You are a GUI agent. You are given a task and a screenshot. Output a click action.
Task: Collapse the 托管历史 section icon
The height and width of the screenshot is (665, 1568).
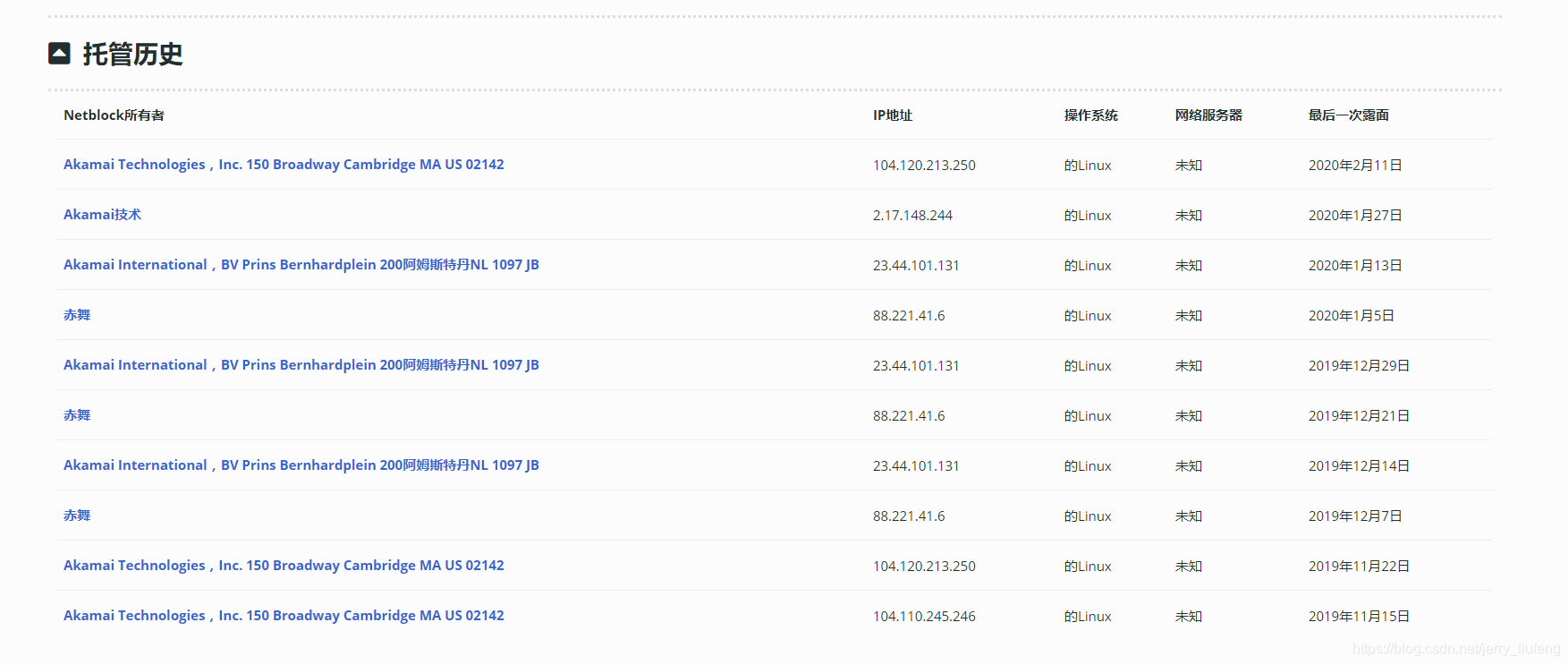coord(59,54)
